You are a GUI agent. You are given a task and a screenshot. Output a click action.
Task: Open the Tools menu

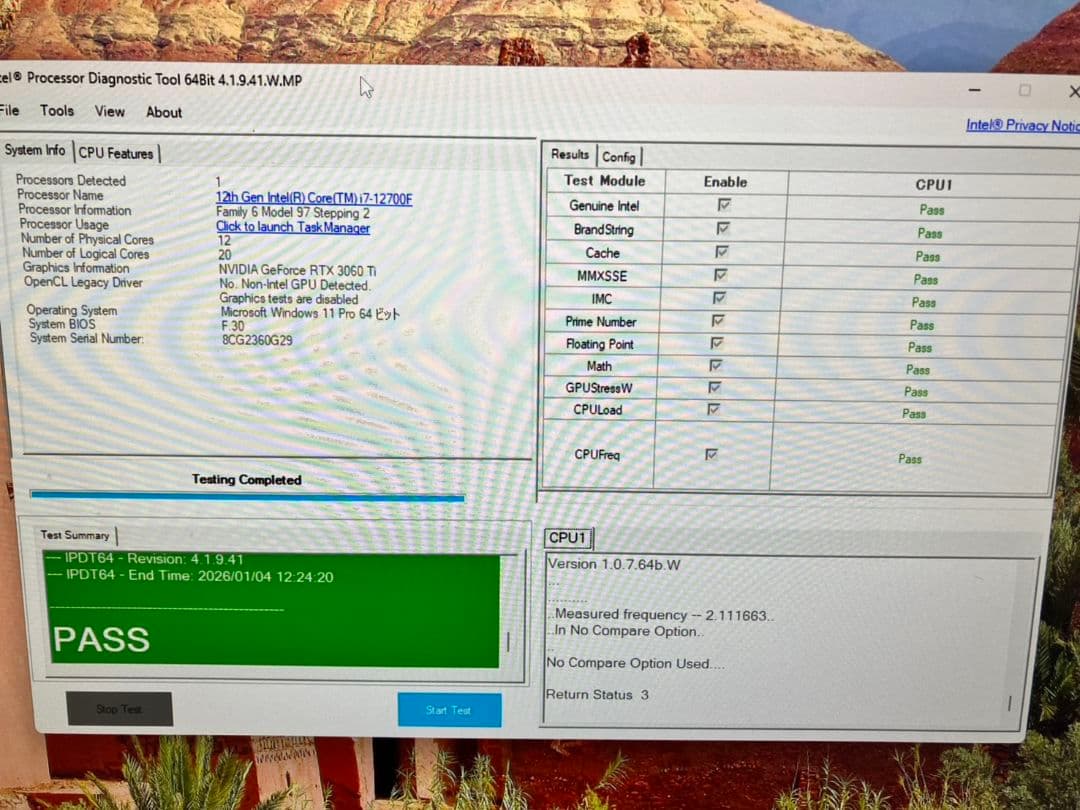pos(57,112)
